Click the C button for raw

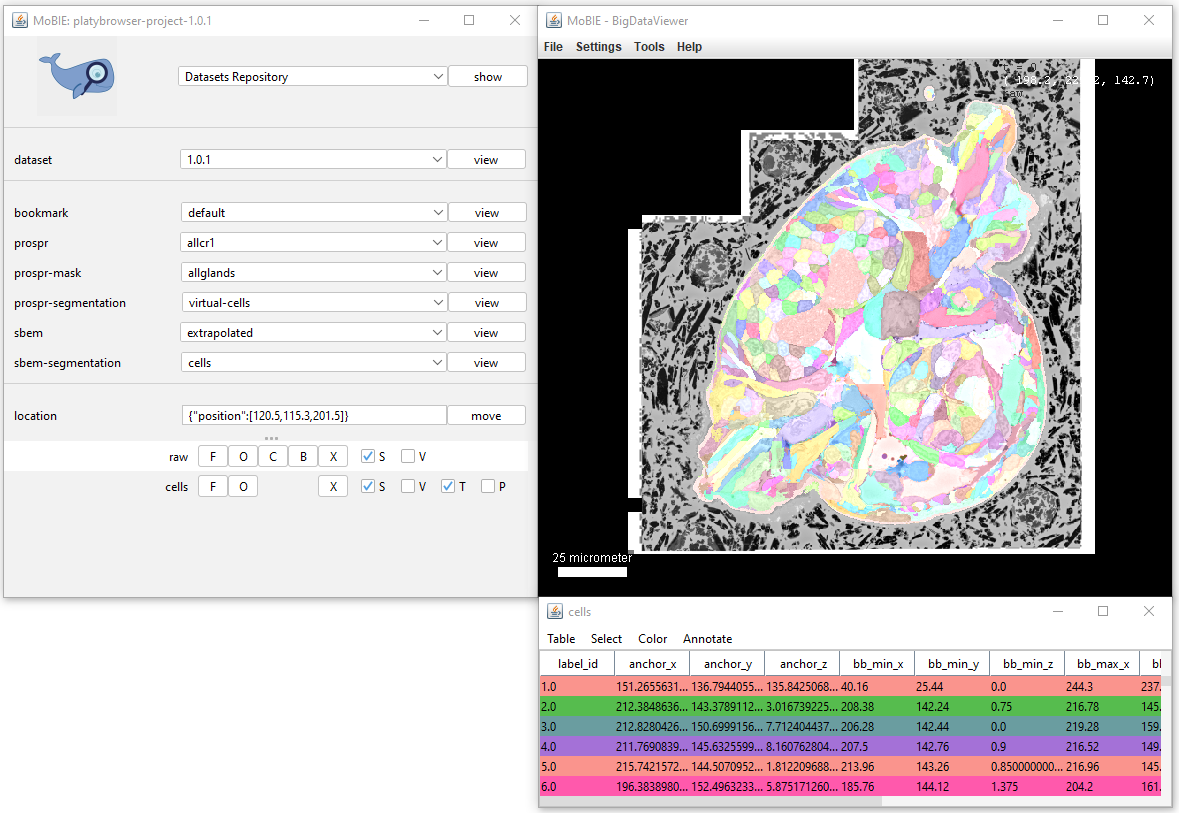click(273, 457)
